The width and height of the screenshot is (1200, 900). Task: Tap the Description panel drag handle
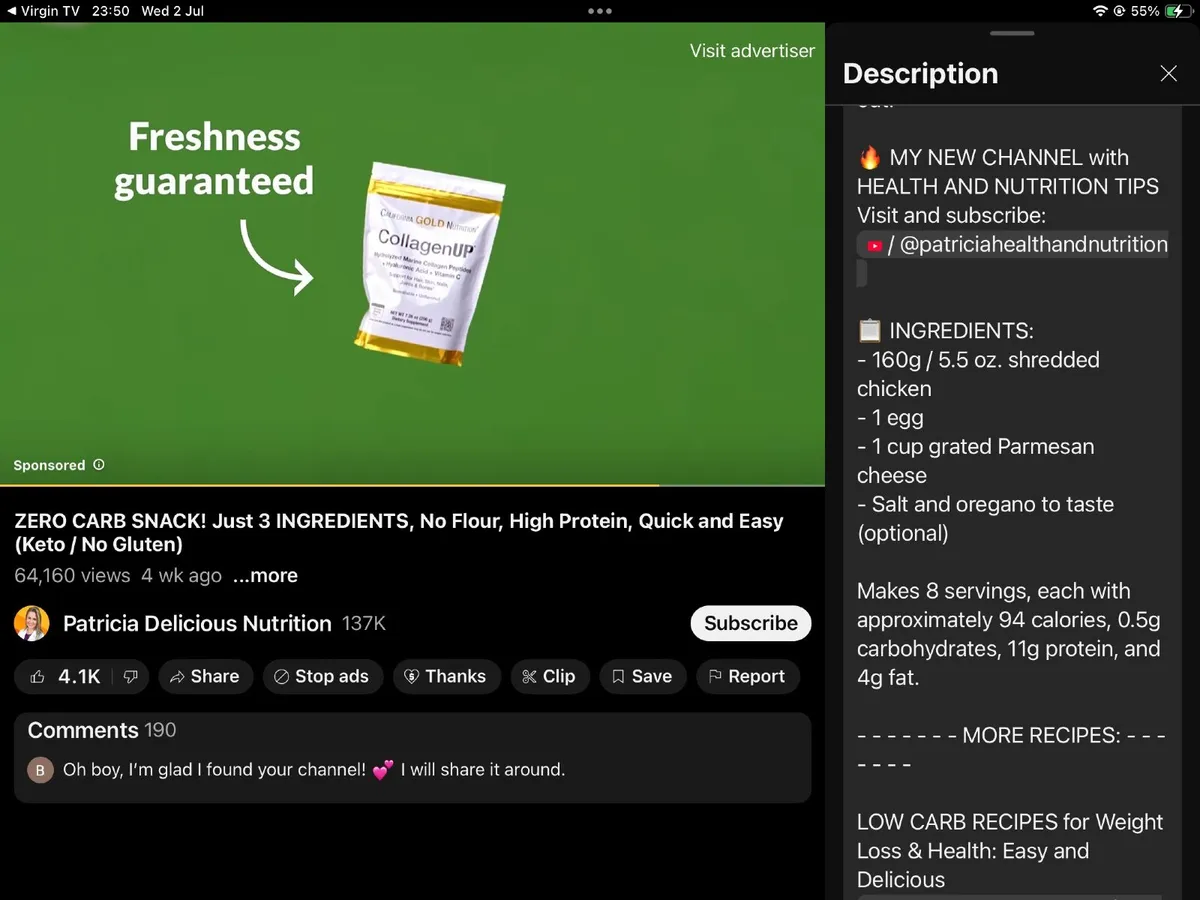click(x=1012, y=33)
